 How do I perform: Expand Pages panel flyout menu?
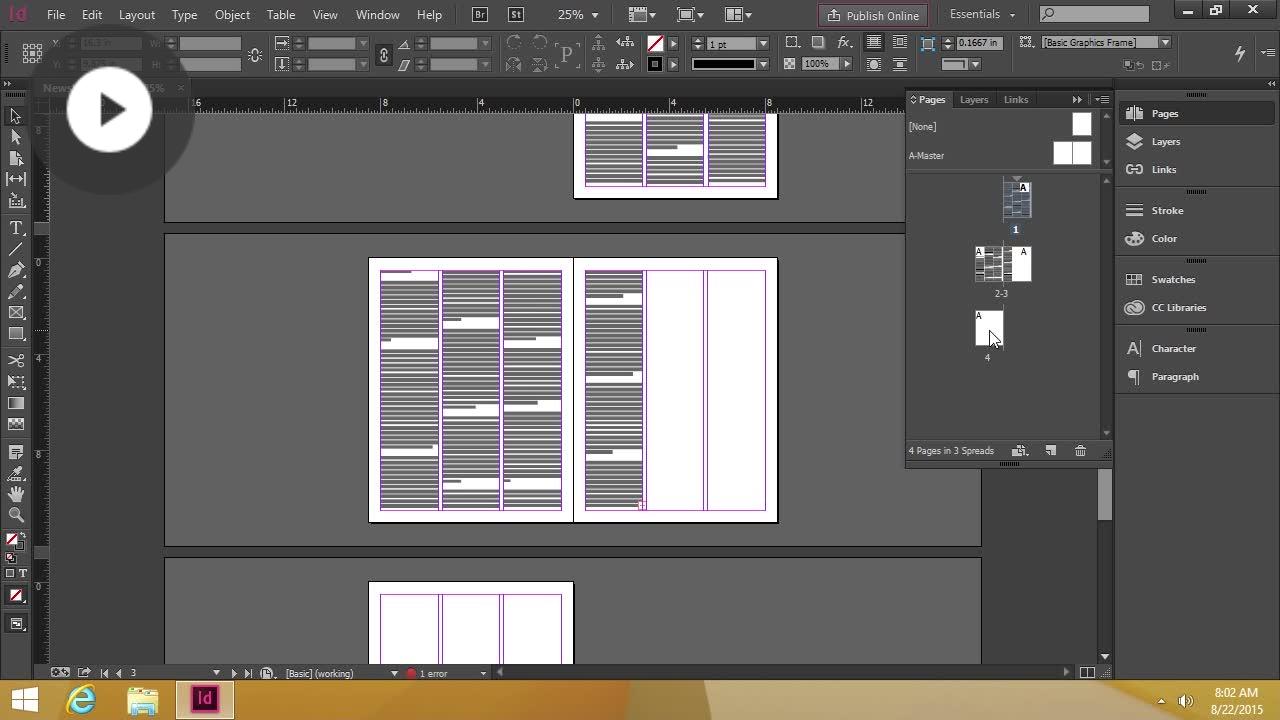[1101, 100]
